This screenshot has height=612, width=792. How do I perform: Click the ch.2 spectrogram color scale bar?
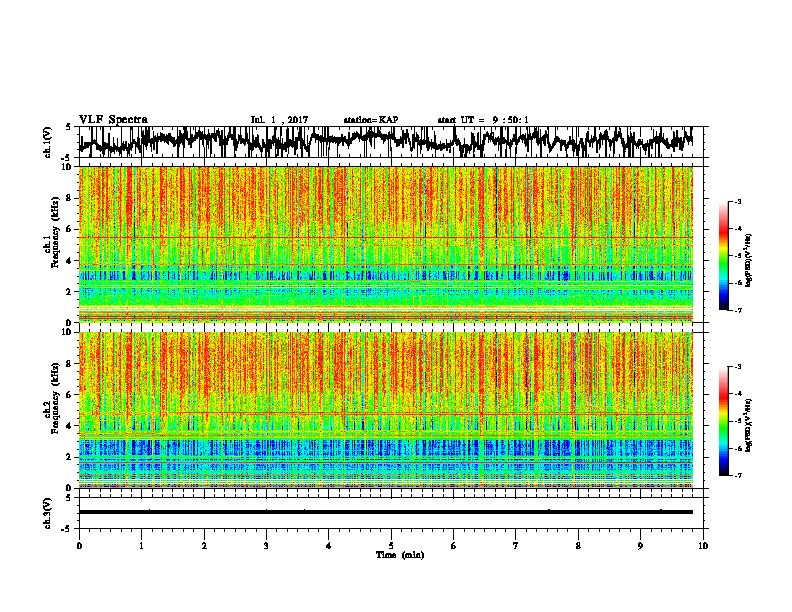point(724,421)
